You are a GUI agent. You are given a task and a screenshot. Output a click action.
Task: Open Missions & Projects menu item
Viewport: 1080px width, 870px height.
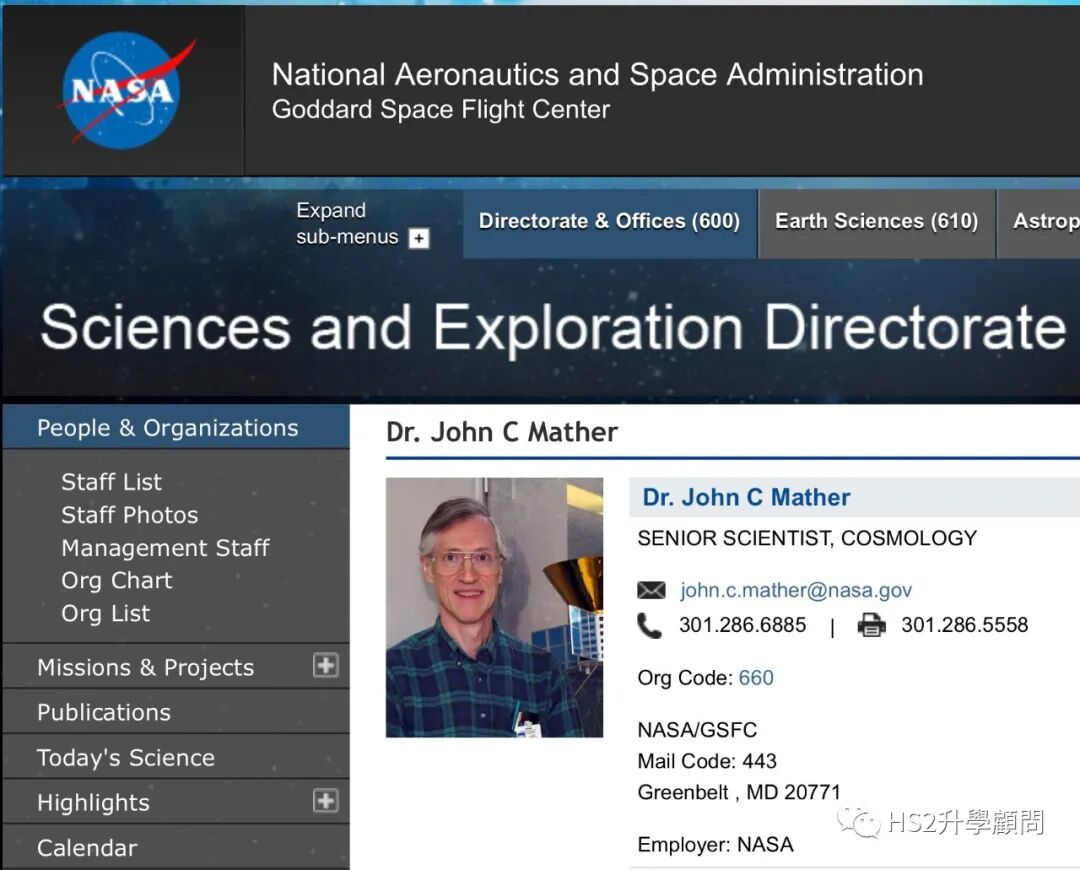[145, 667]
